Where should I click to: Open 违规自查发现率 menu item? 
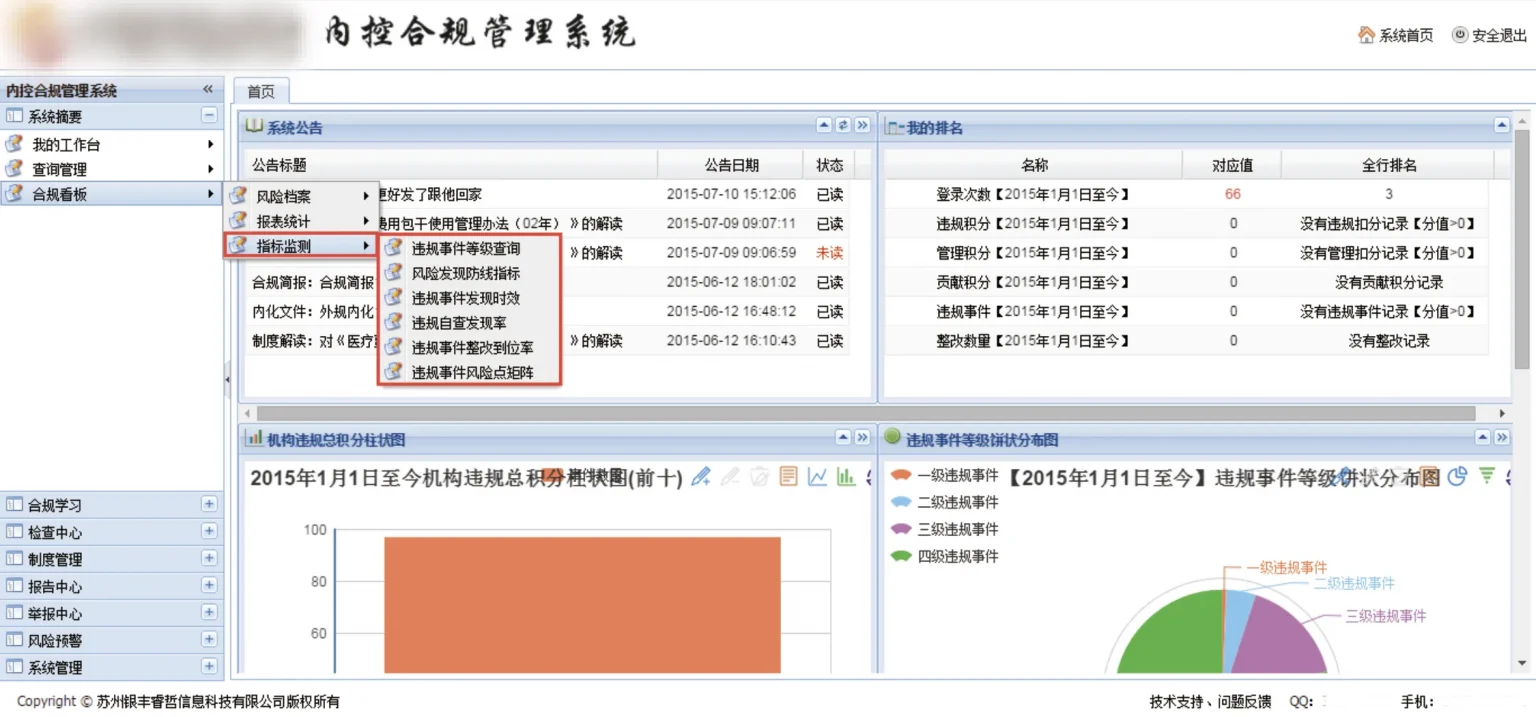(x=459, y=323)
